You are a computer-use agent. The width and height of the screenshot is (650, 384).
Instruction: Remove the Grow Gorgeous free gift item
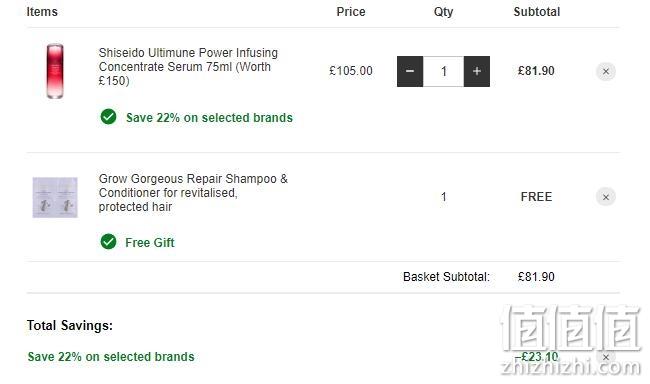(606, 197)
